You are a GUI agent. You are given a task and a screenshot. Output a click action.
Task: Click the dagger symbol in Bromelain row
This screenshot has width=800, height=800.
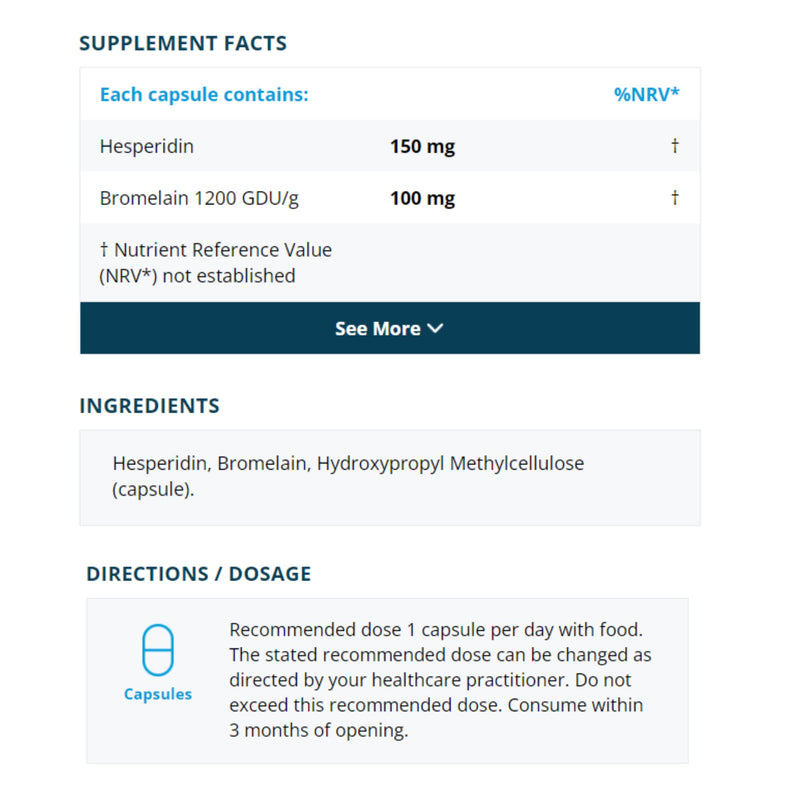coord(674,197)
